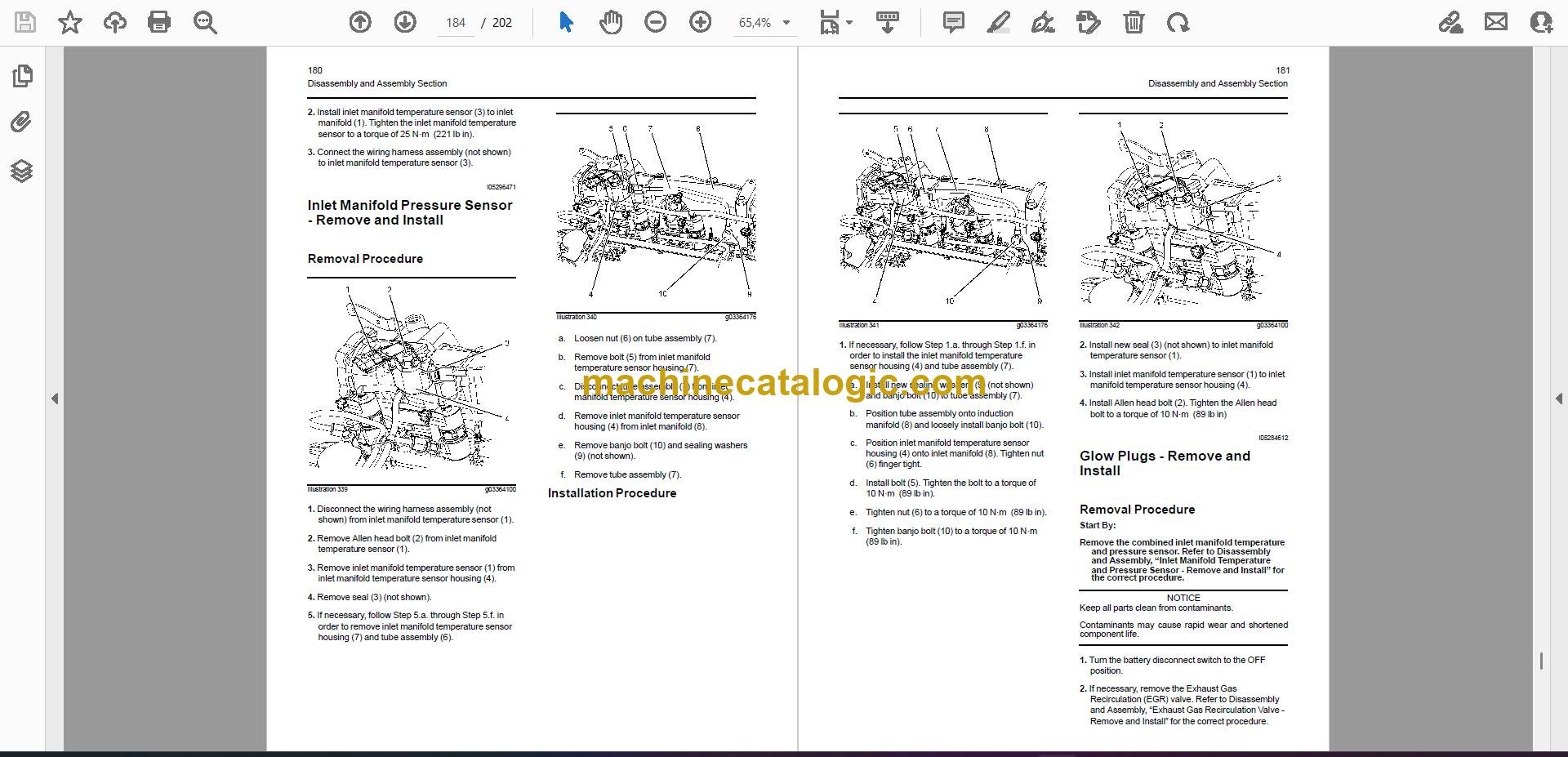1568x757 pixels.
Task: Open the page thumbnails panel
Action: tap(22, 76)
